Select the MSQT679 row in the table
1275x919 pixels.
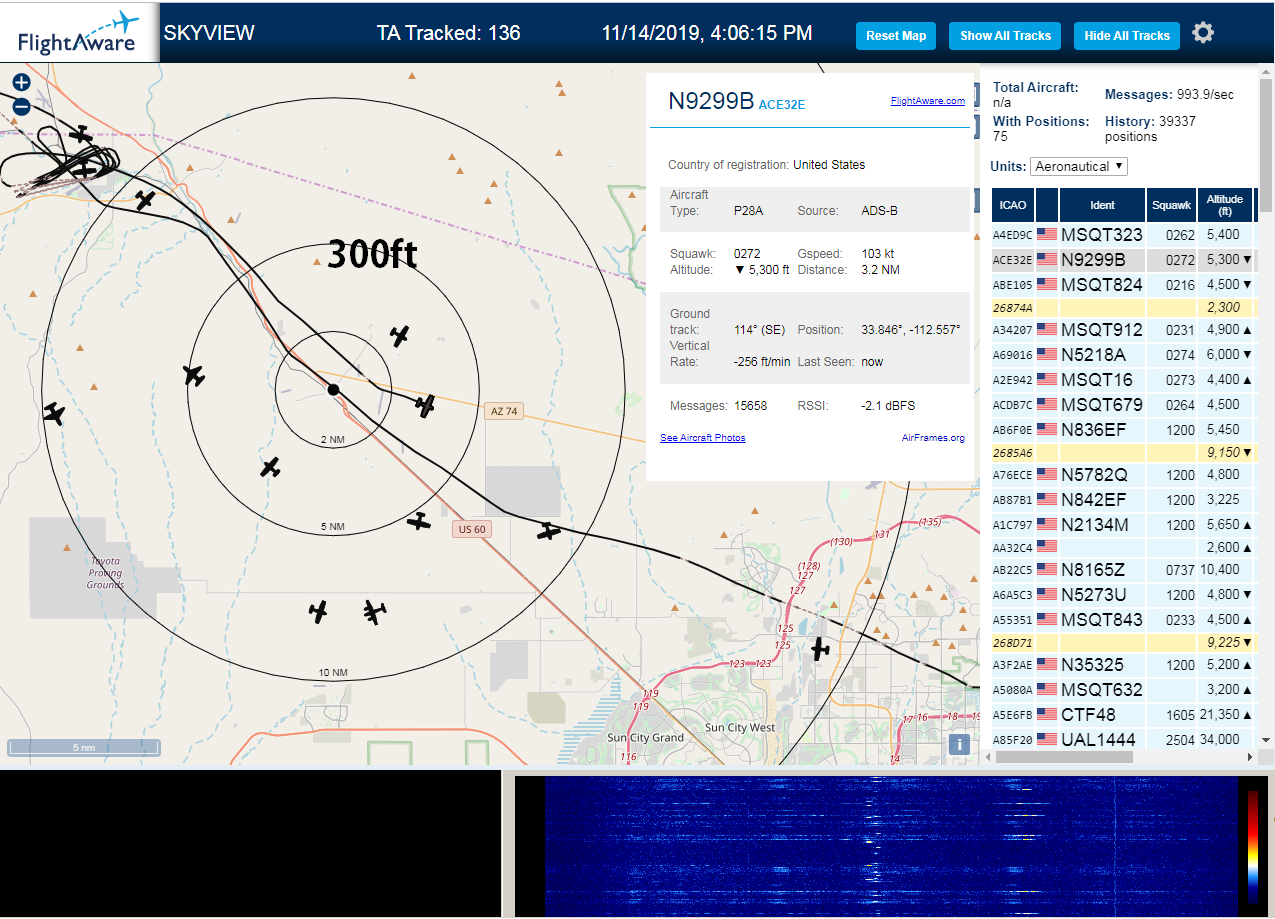click(x=1123, y=405)
